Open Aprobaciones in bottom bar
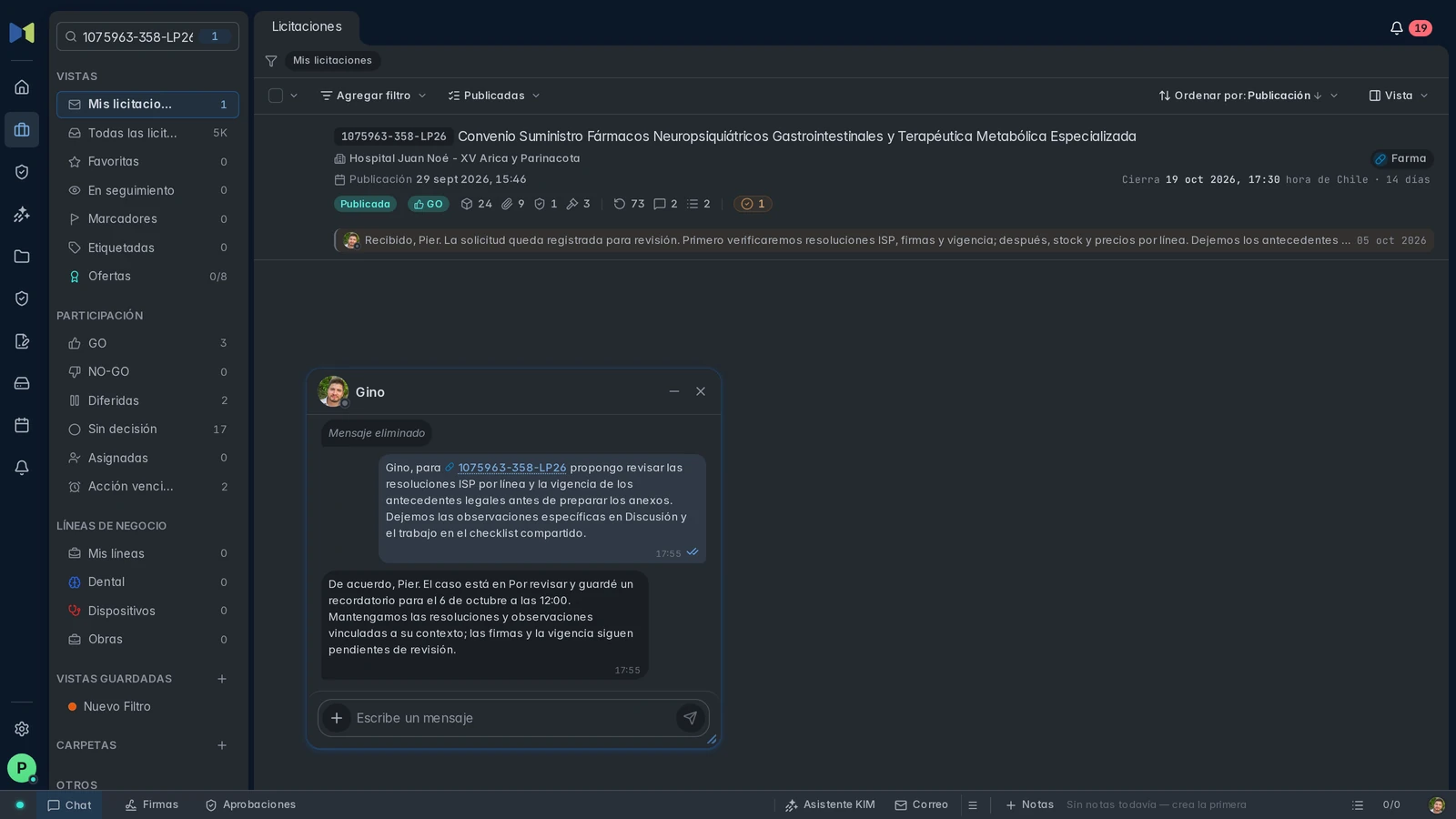This screenshot has height=819, width=1456. [250, 805]
